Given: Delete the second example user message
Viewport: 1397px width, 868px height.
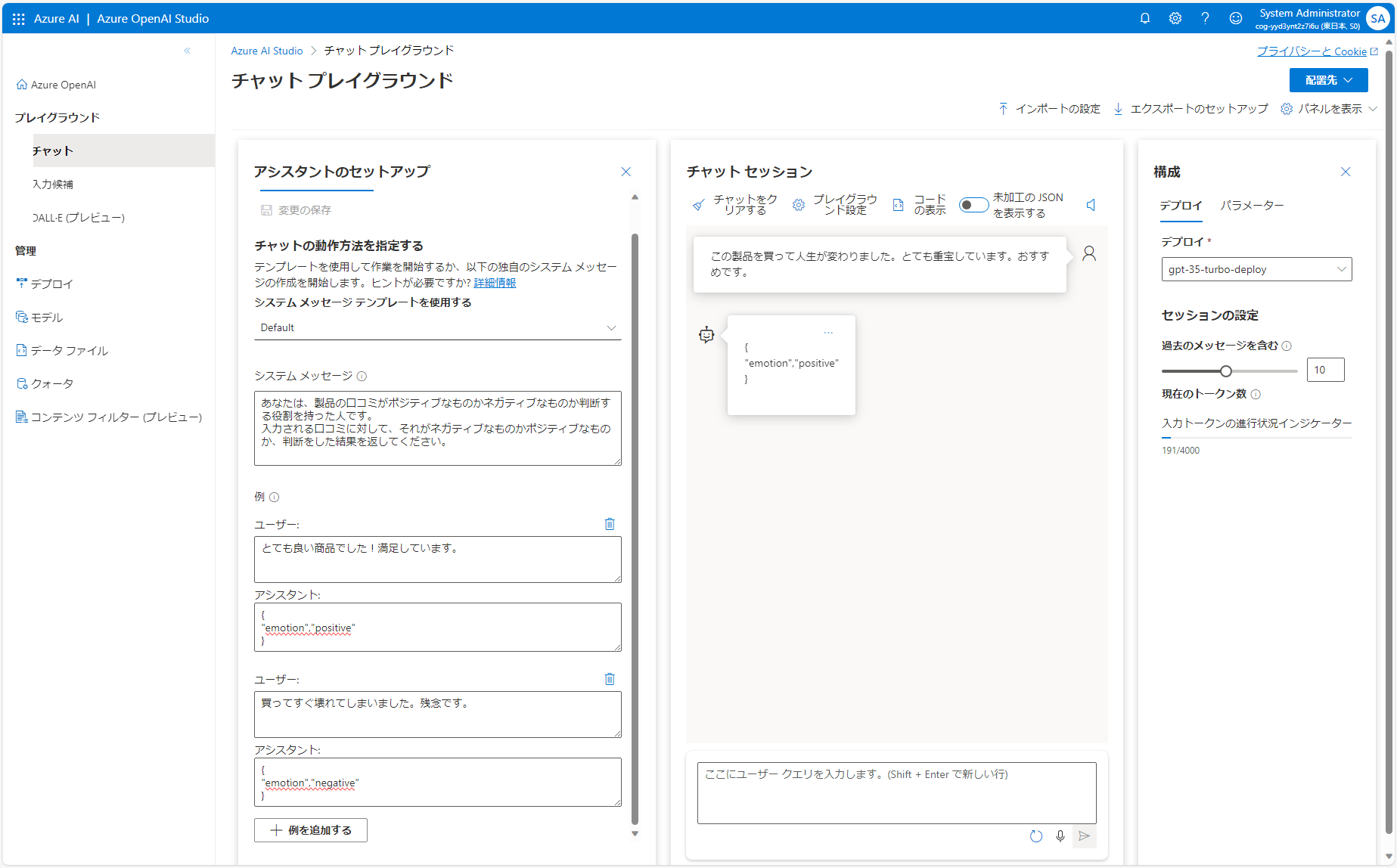Looking at the screenshot, I should [610, 679].
